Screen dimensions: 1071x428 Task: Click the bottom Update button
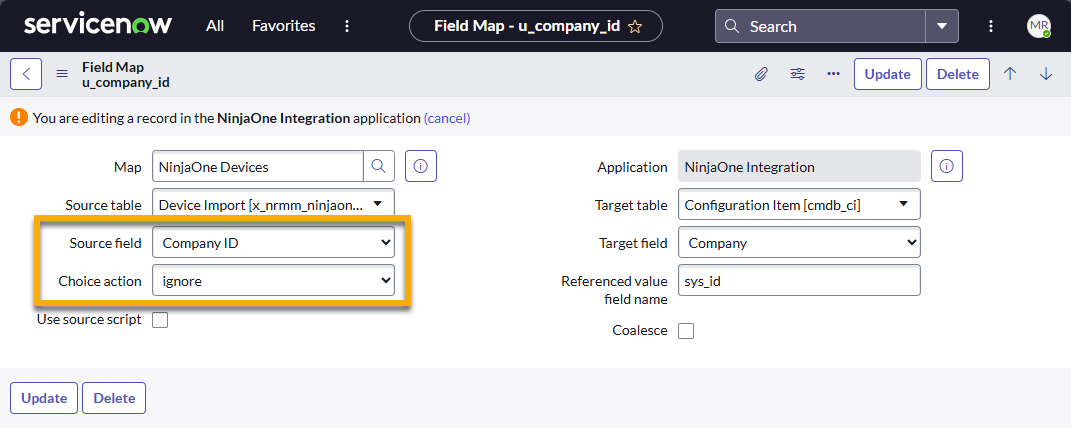tap(44, 398)
